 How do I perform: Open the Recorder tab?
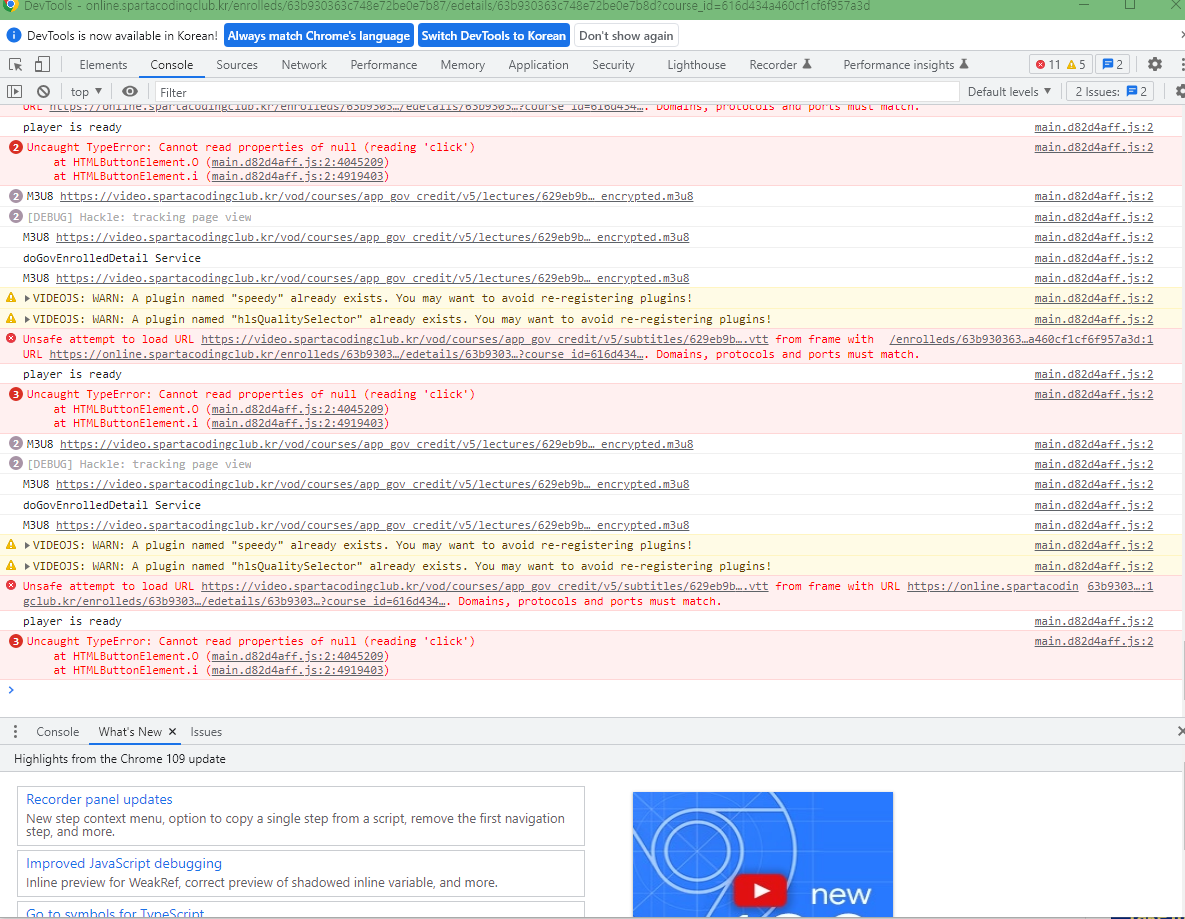780,64
